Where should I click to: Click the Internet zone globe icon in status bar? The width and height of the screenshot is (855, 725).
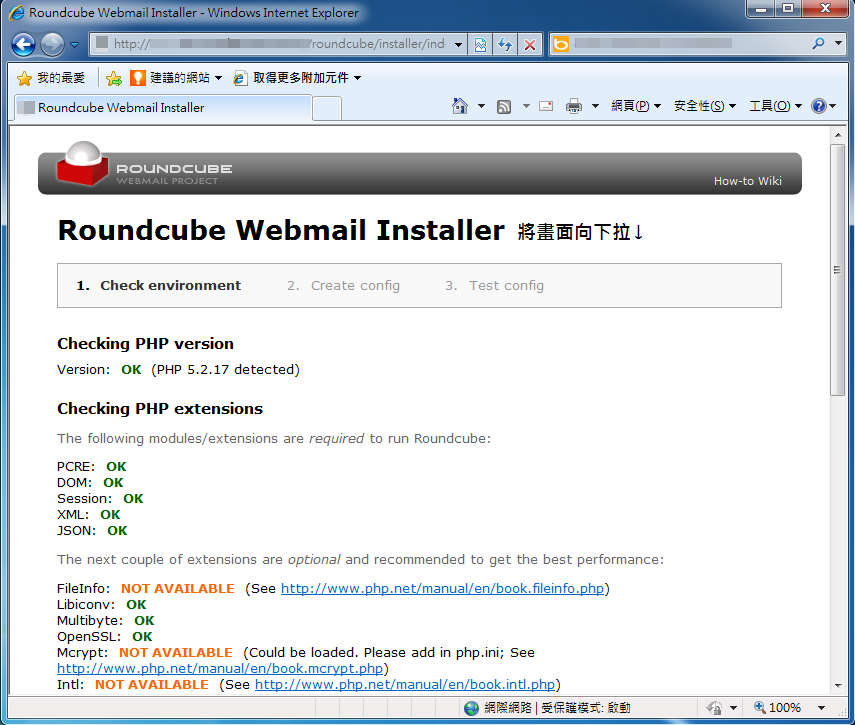click(x=471, y=708)
